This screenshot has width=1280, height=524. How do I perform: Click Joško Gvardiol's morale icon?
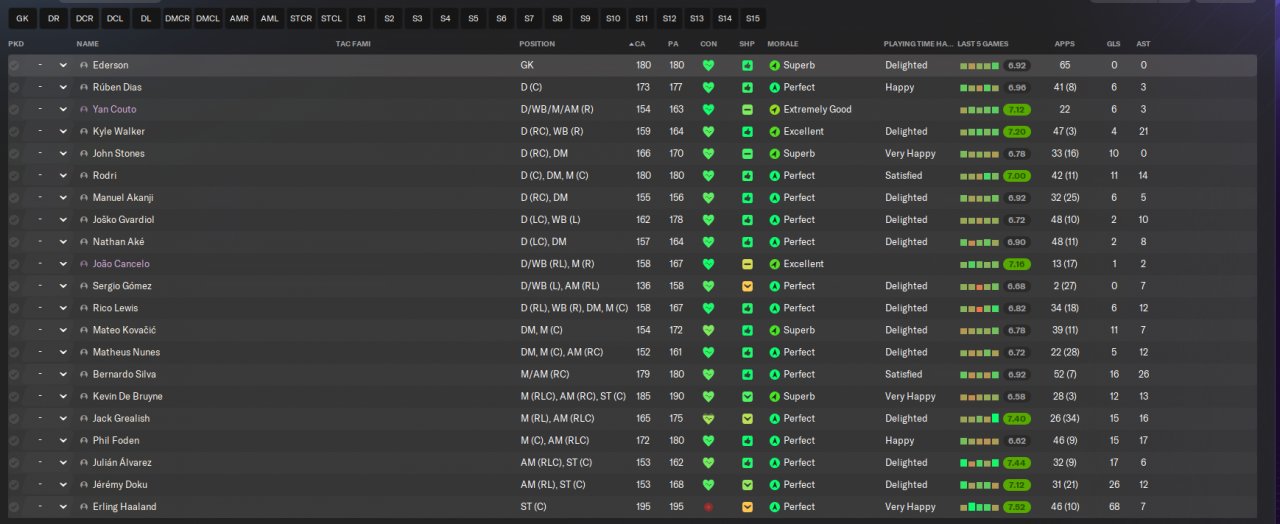pos(774,220)
